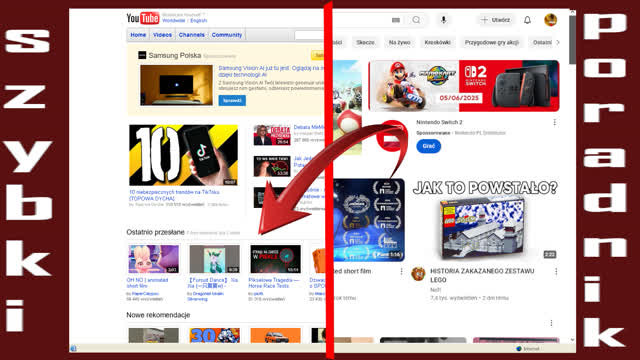The height and width of the screenshot is (360, 640).
Task: Open Pikselowa Tragedia Horse Race Tests link
Action: [273, 283]
